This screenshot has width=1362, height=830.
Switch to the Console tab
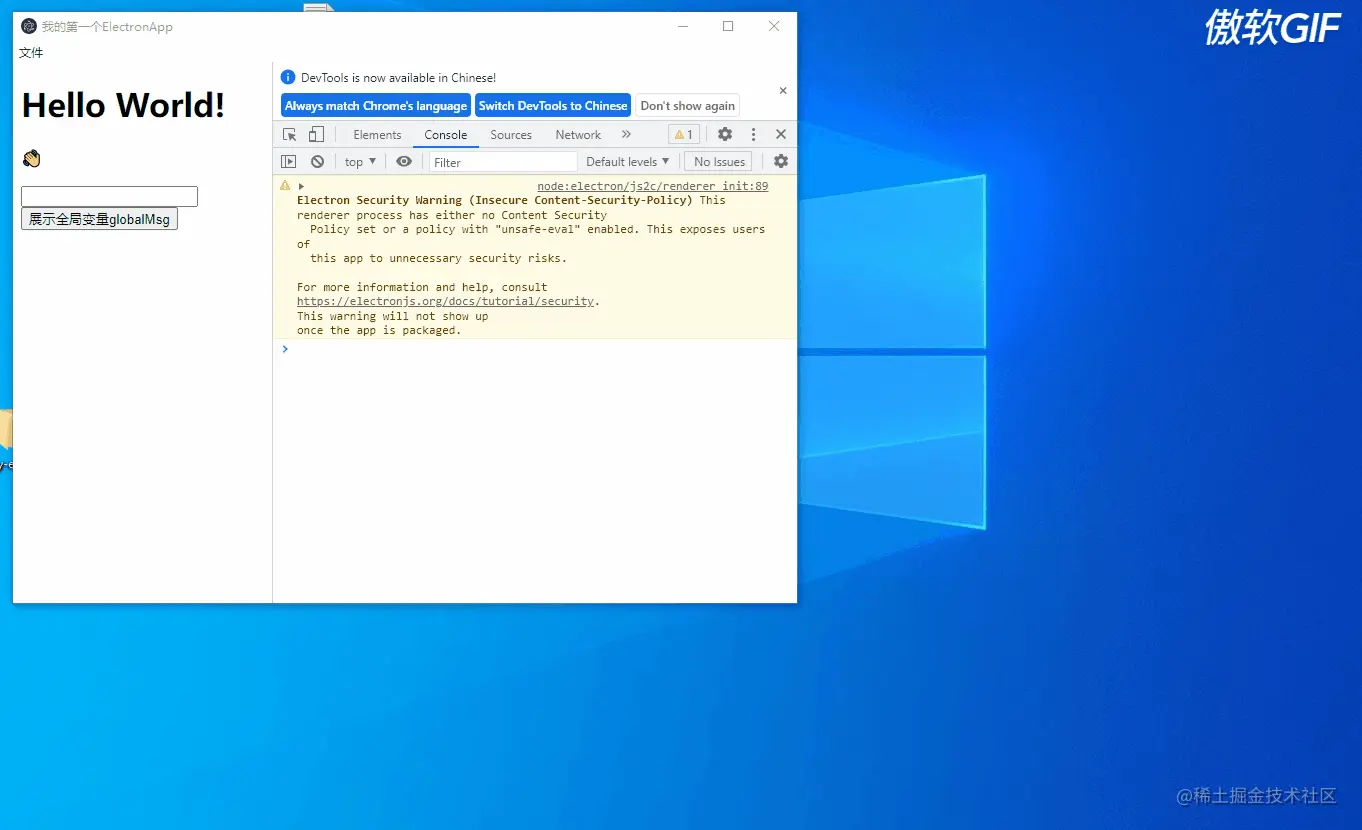446,135
